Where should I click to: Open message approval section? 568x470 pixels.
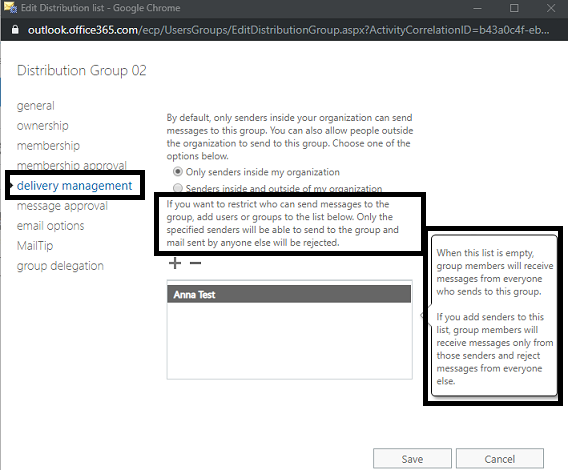pos(62,206)
